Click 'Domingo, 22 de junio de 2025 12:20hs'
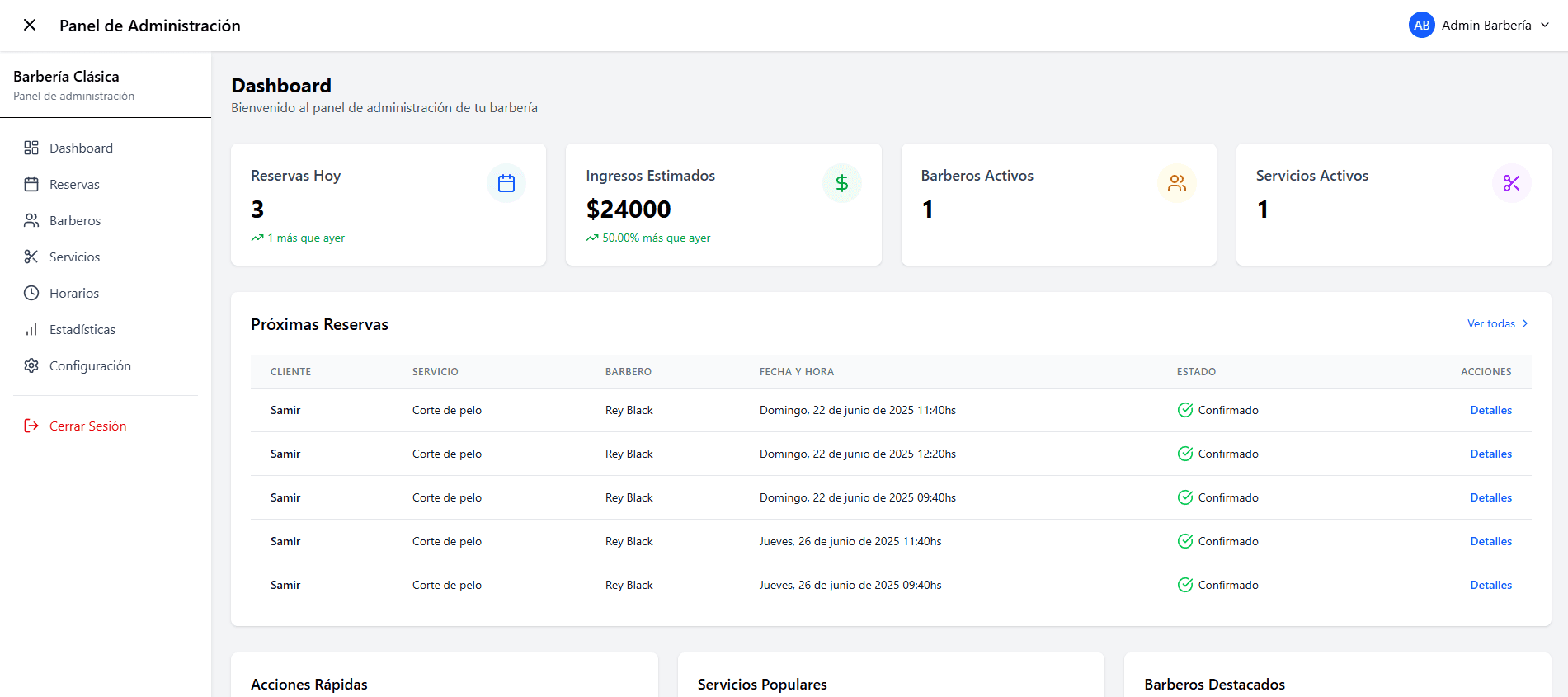1568x697 pixels. coord(858,454)
